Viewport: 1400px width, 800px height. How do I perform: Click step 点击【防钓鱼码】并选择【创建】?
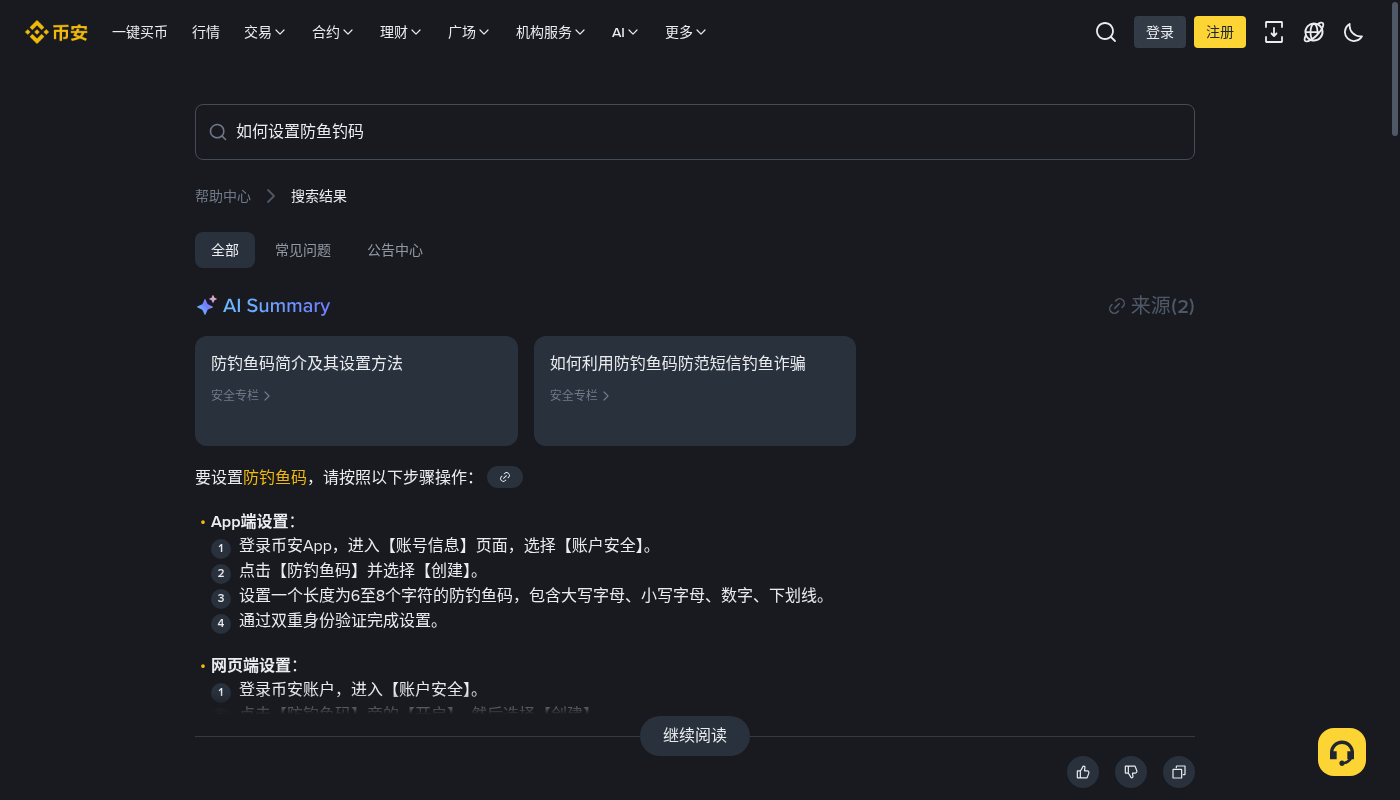tap(360, 571)
